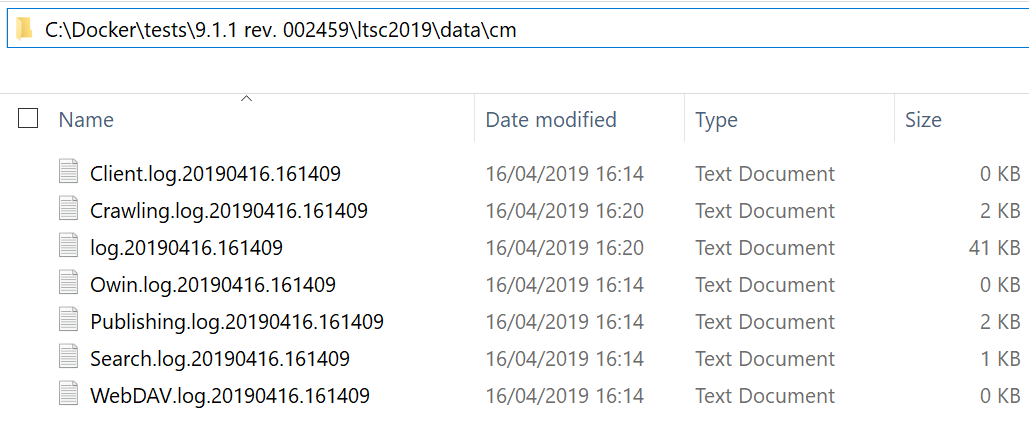Click Search.log's date modified entry
Viewport: 1029px width, 421px height.
coord(564,359)
